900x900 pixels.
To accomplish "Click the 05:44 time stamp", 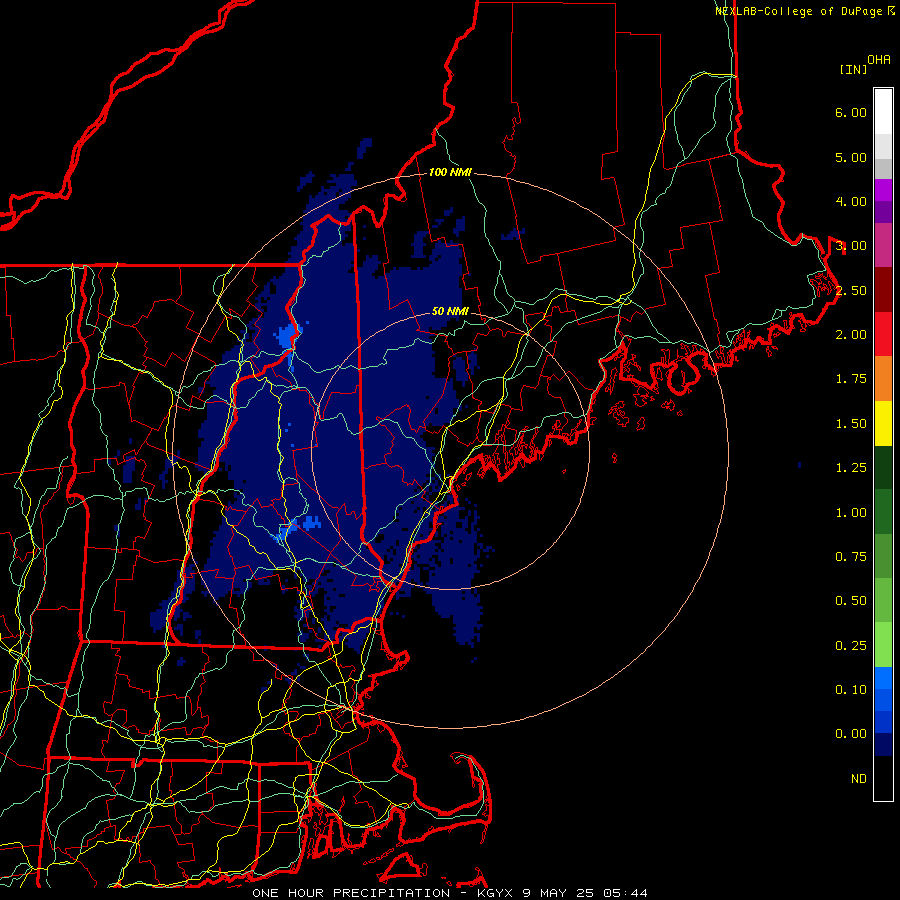I will pos(625,893).
